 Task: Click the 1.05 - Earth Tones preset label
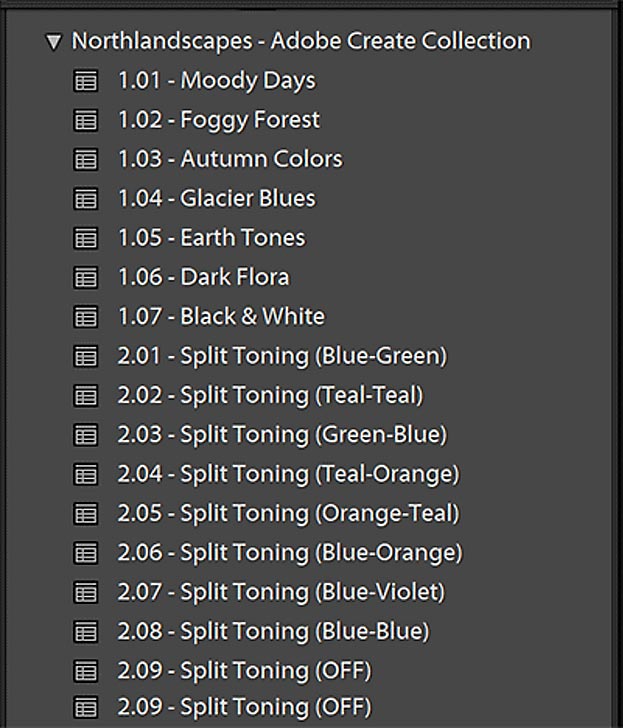tap(211, 238)
